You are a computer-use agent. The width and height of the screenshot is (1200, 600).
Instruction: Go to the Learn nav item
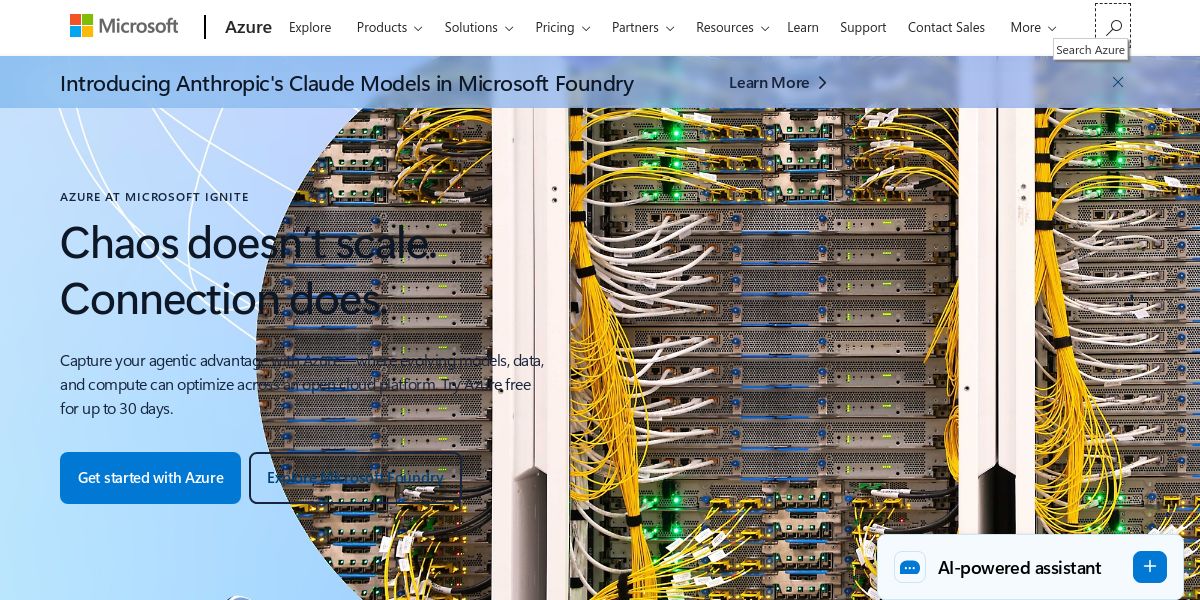pyautogui.click(x=803, y=27)
